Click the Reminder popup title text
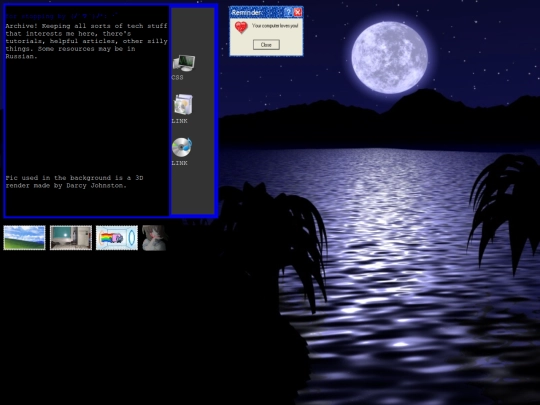Image resolution: width=540 pixels, height=405 pixels. pyautogui.click(x=246, y=13)
